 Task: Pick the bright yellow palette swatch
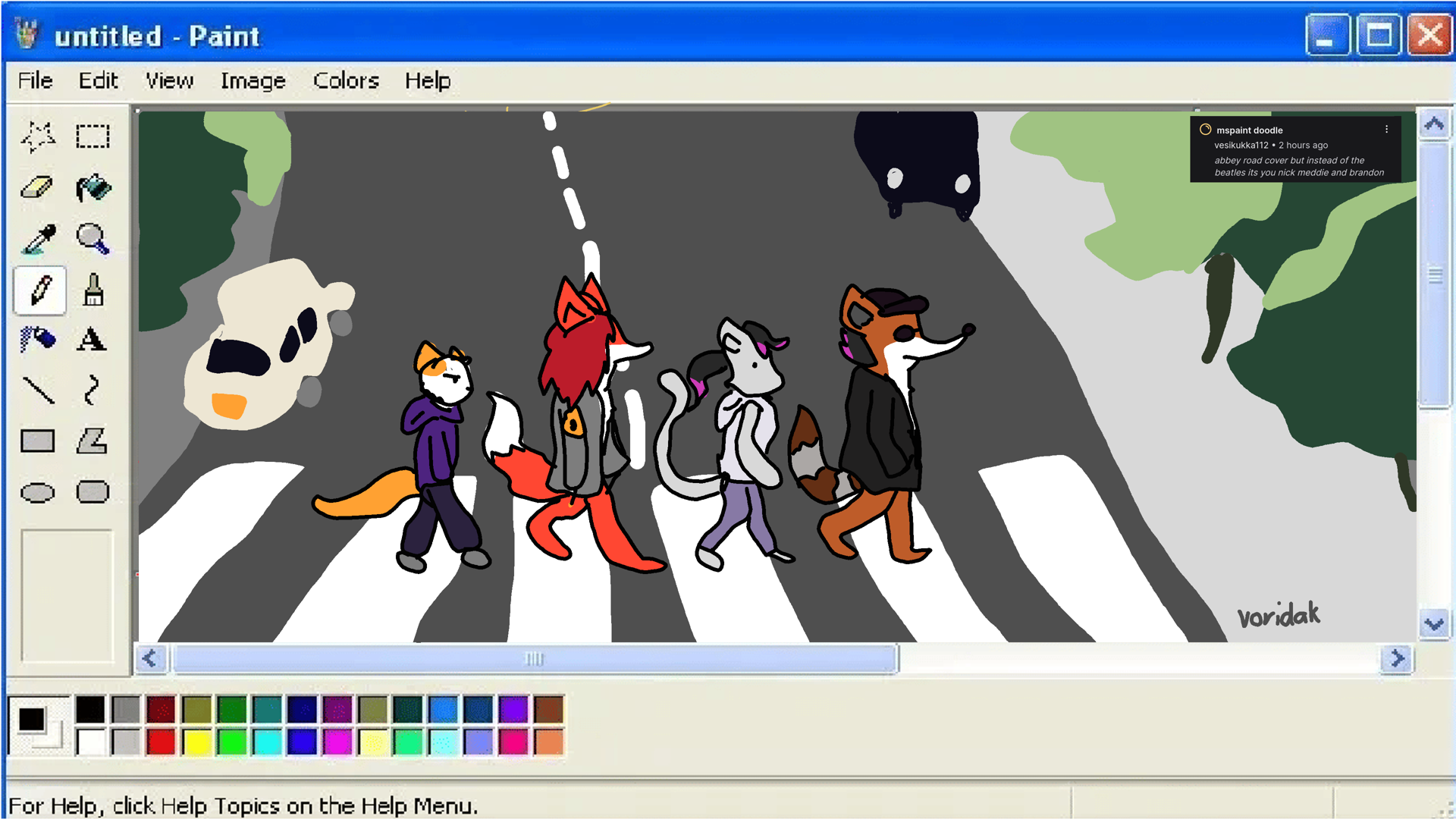point(196,742)
